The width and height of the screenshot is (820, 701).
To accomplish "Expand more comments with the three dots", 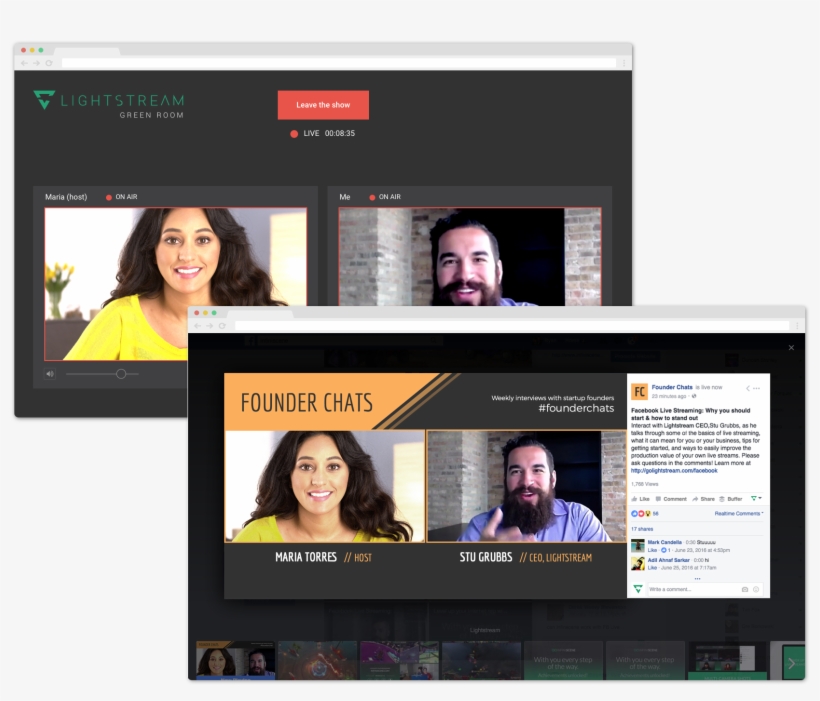I will 697,579.
